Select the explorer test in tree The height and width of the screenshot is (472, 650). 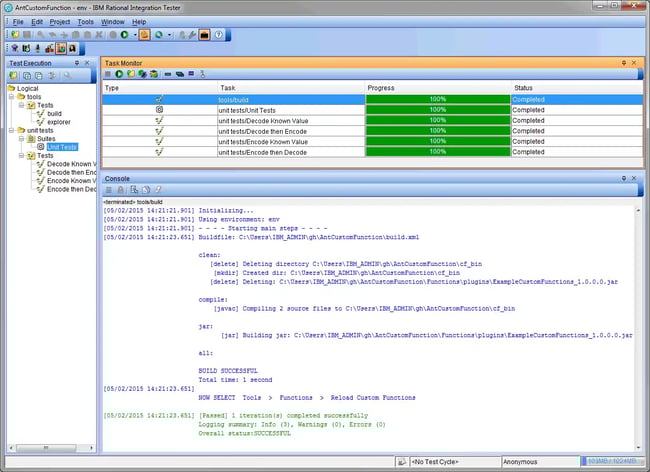(59, 121)
